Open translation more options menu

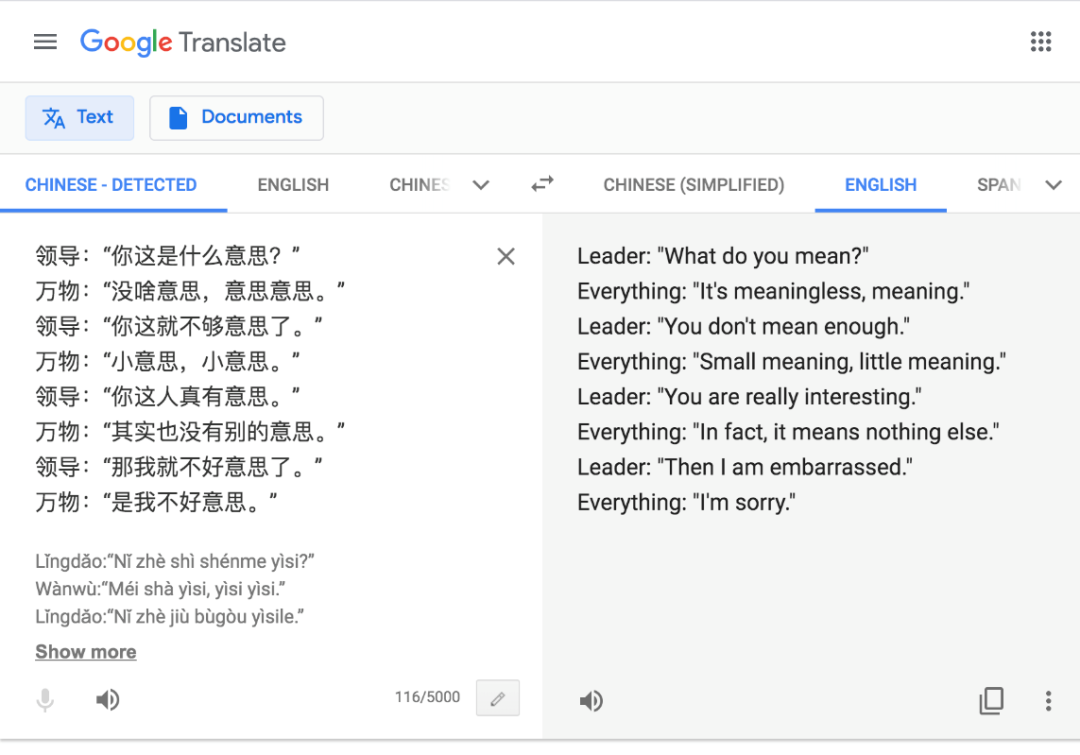point(1048,701)
